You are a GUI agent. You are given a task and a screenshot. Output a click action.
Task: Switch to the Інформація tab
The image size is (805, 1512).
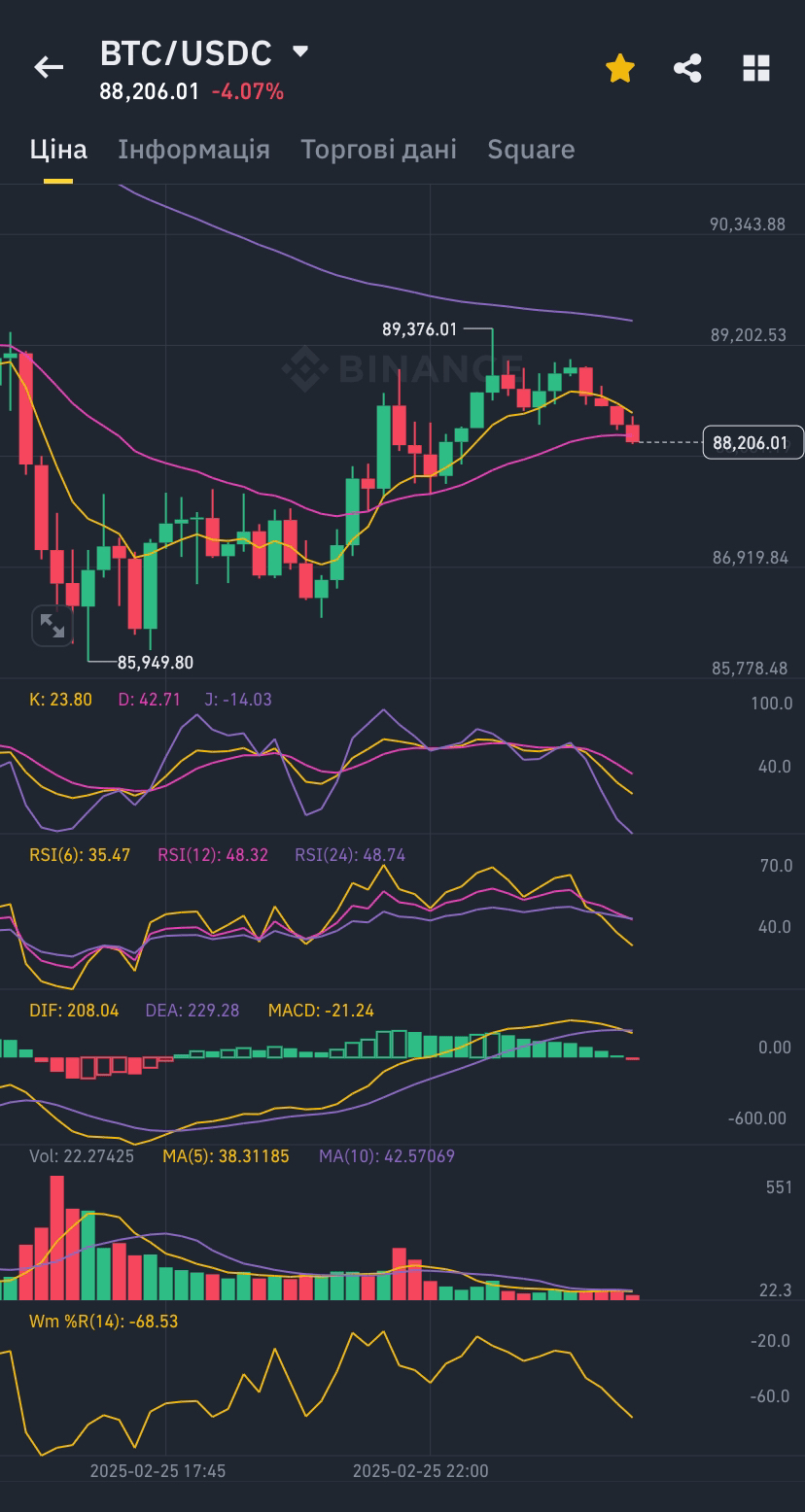pyautogui.click(x=193, y=149)
